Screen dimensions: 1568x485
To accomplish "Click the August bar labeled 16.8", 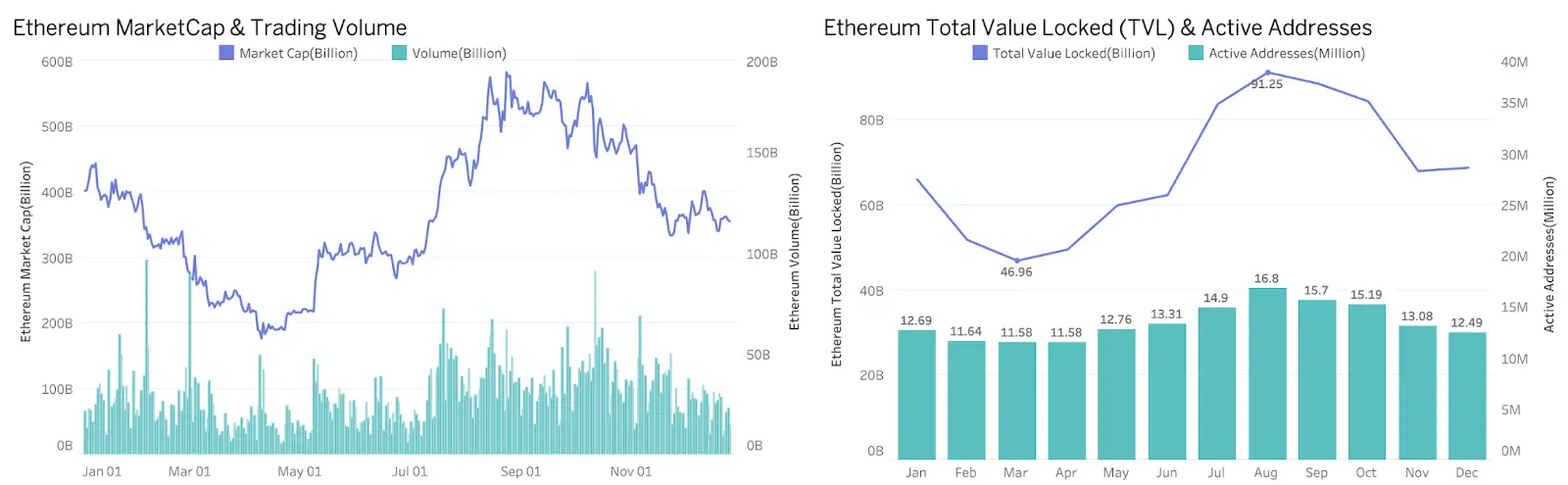I will pos(1267,373).
